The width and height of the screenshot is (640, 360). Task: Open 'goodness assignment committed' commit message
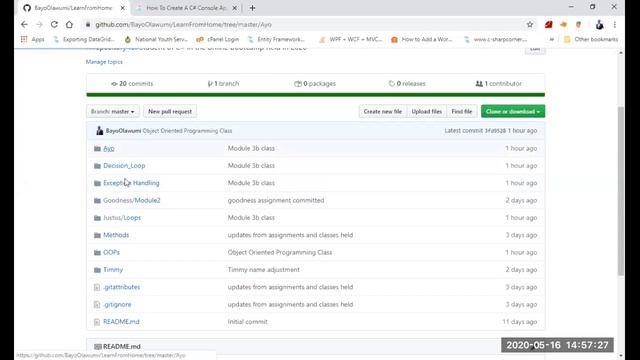(276, 200)
